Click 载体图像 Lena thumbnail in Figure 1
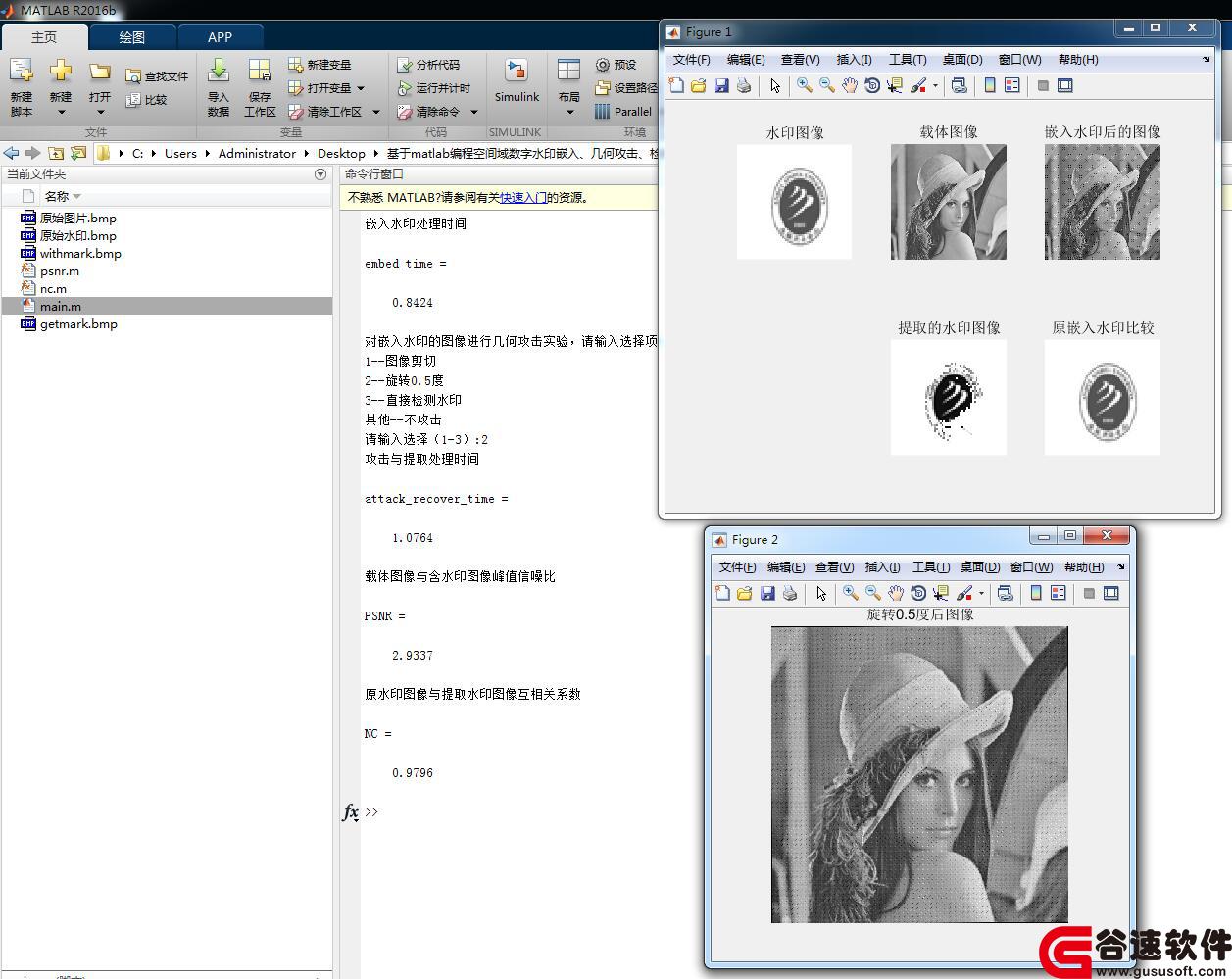This screenshot has height=979, width=1232. pyautogui.click(x=949, y=202)
